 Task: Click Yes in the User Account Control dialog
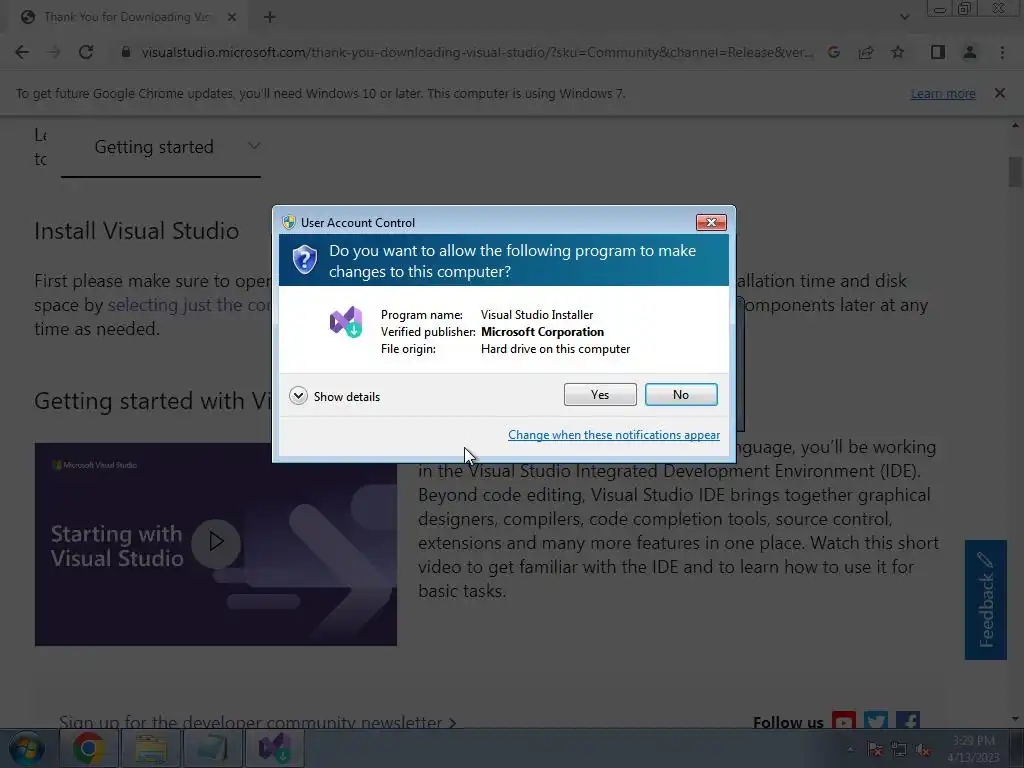click(x=600, y=394)
